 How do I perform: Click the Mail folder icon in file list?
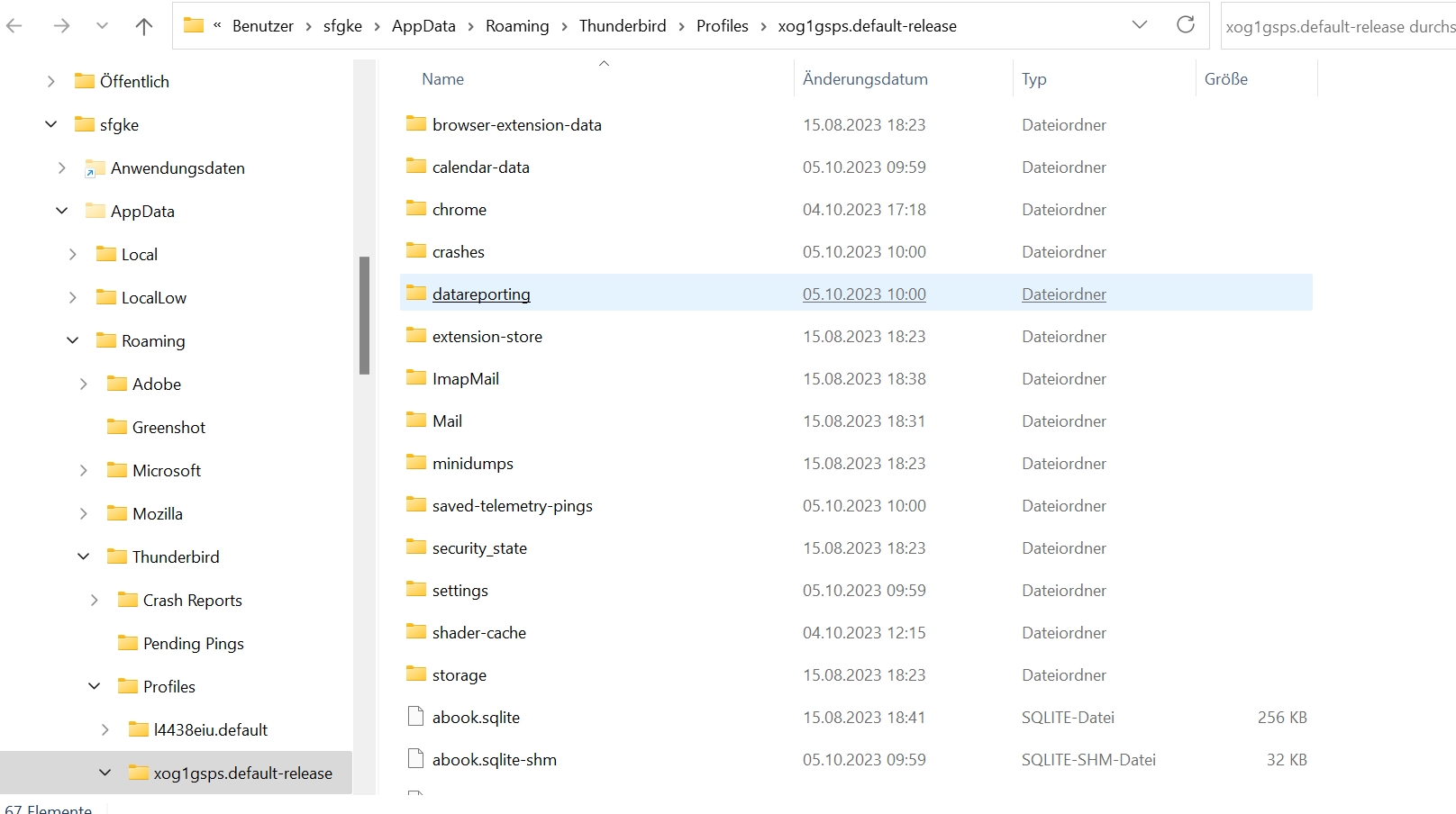tap(416, 420)
